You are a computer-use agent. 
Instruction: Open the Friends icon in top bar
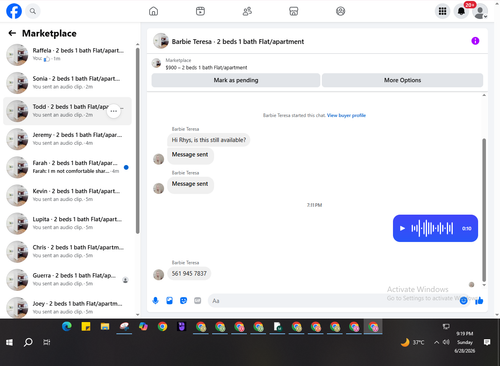[x=247, y=11]
